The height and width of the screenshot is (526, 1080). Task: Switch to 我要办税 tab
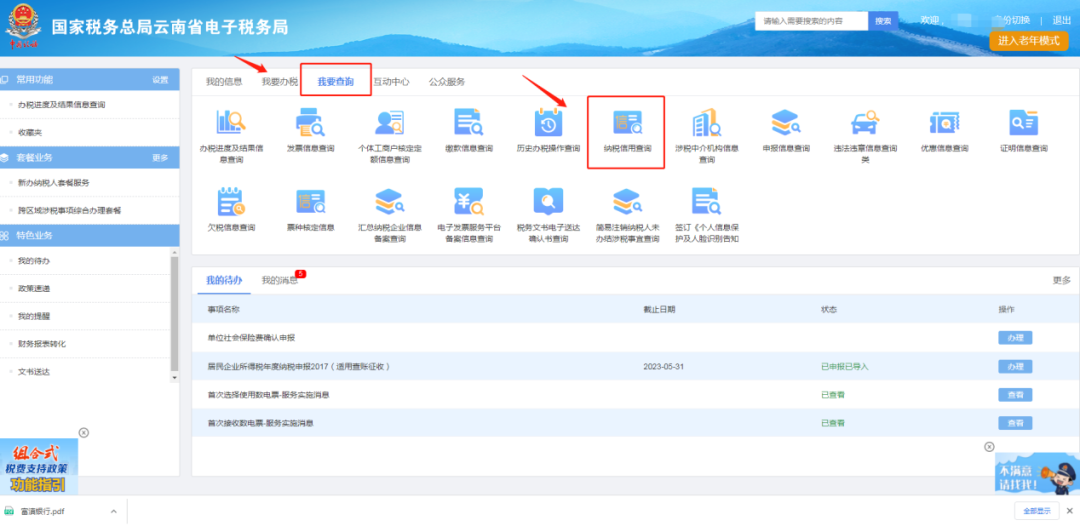coord(279,82)
